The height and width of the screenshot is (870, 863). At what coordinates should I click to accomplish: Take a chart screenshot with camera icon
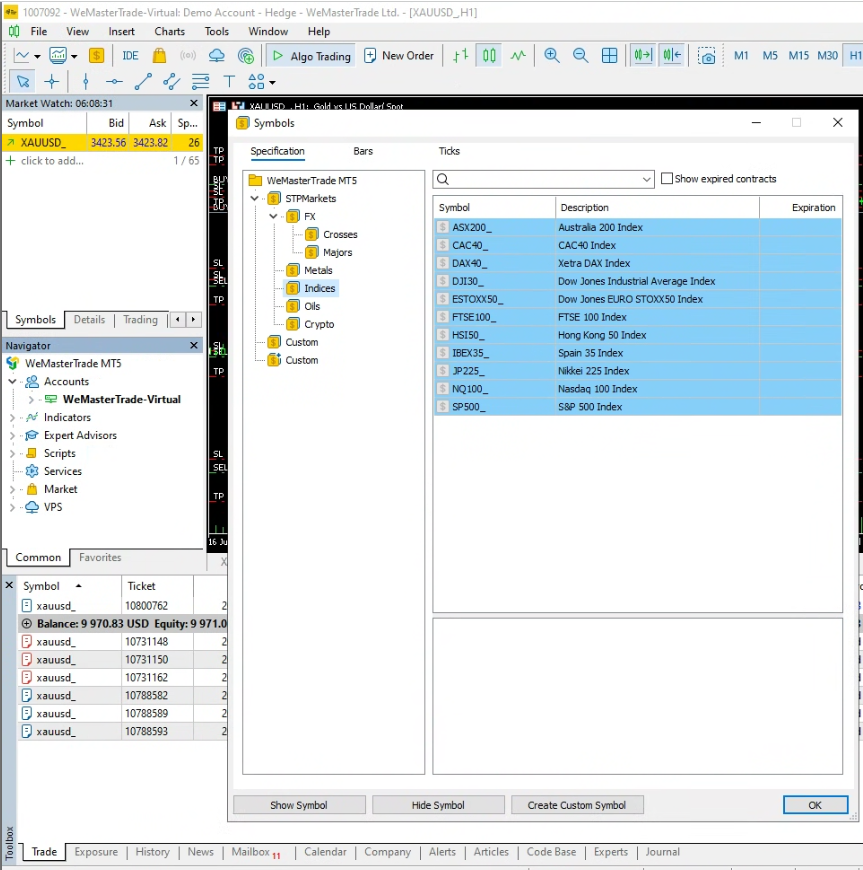tap(706, 56)
